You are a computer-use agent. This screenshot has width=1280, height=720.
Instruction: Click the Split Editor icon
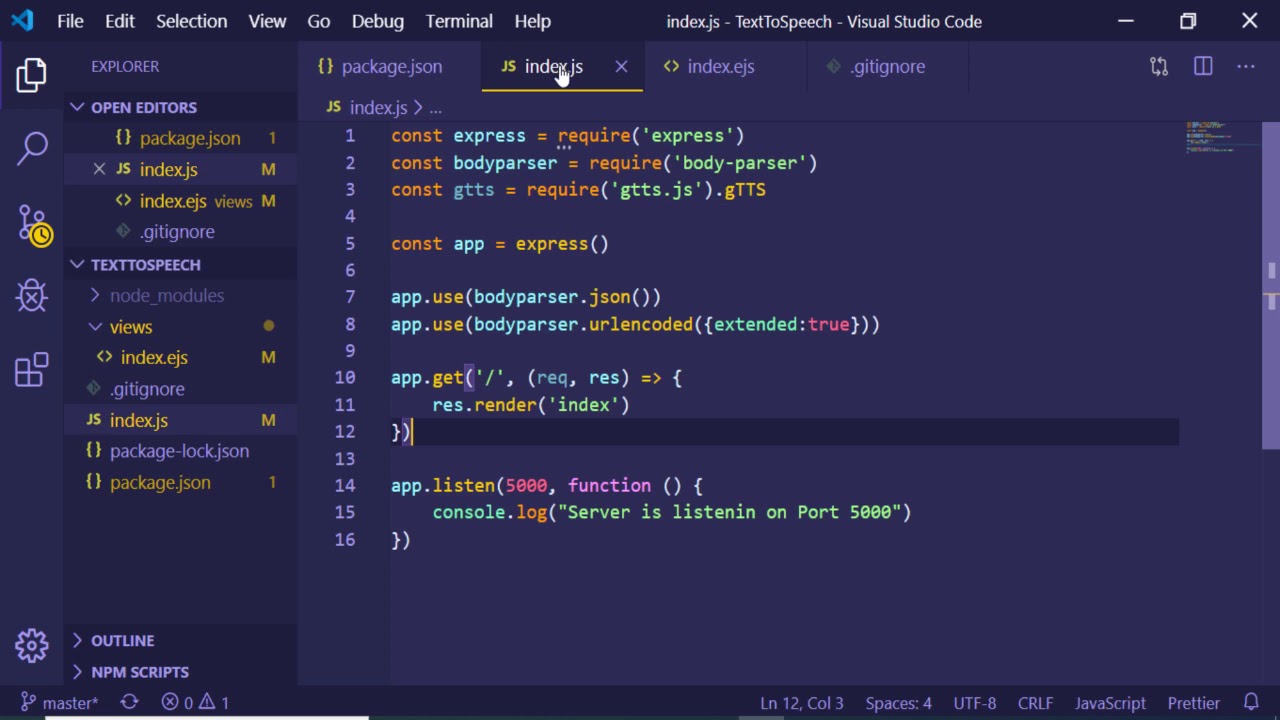(1203, 67)
